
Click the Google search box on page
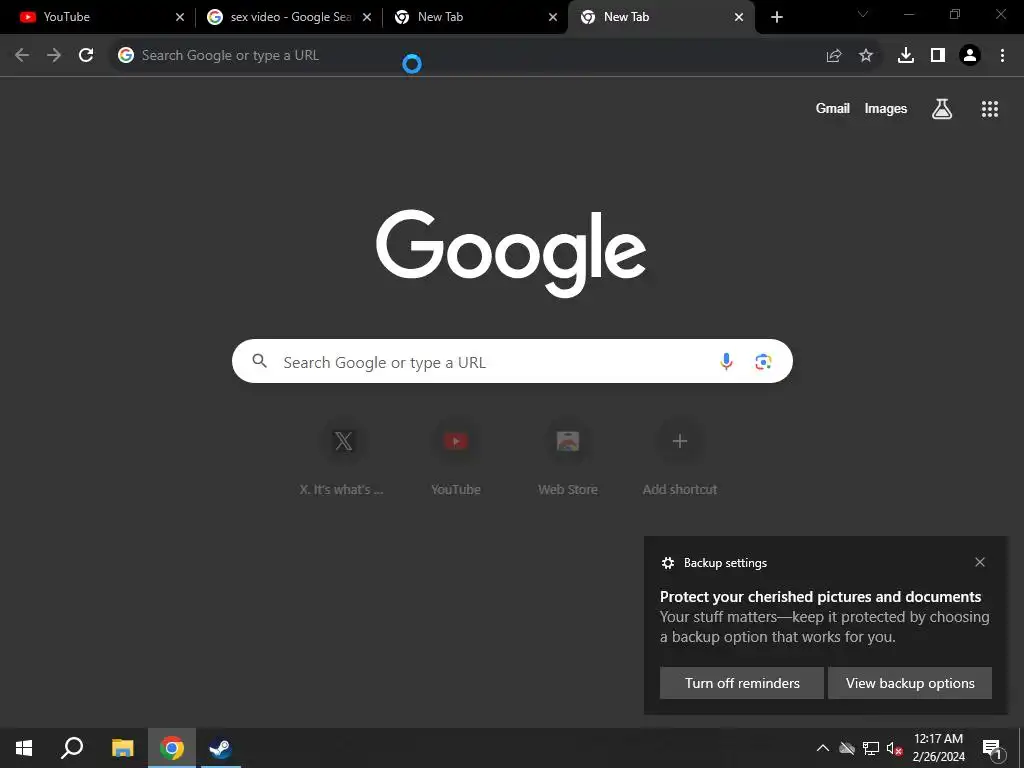[512, 361]
